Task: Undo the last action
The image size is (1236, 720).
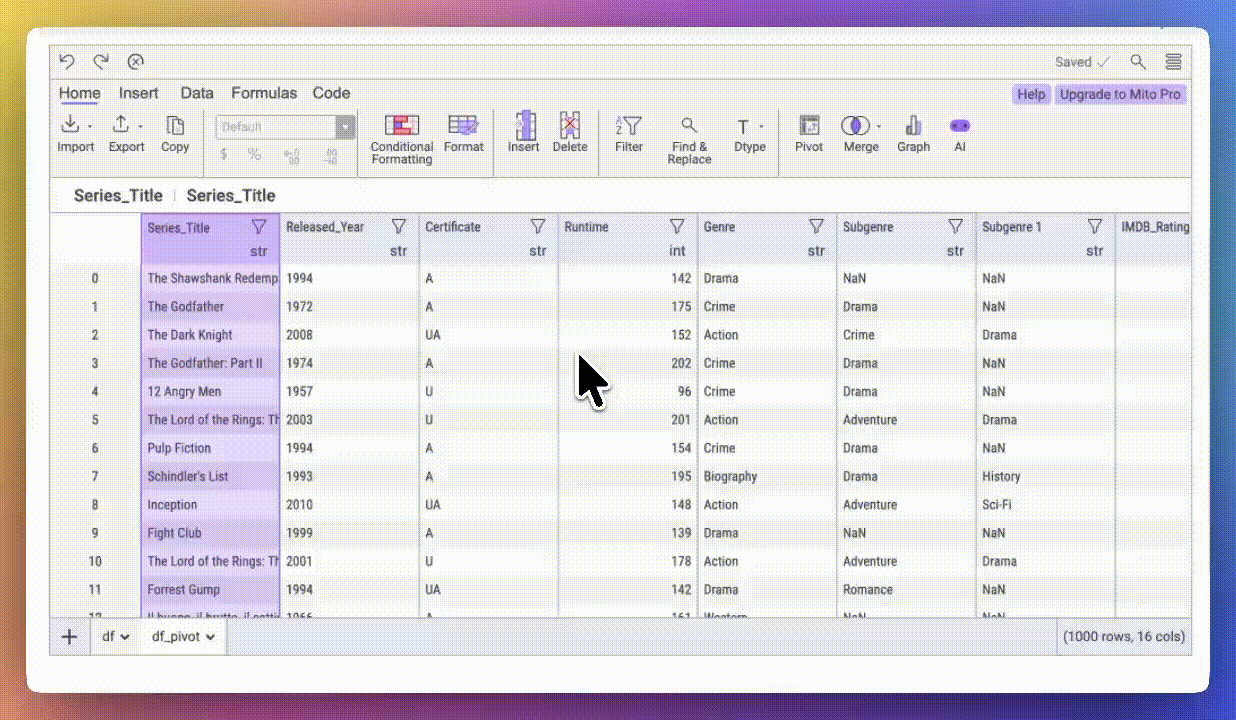Action: [67, 61]
